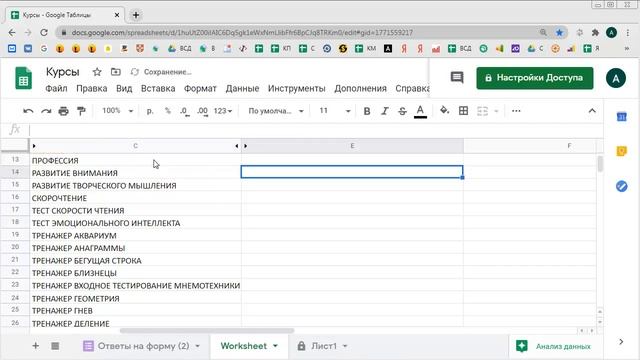Click the Move to folder icon

coord(116,72)
